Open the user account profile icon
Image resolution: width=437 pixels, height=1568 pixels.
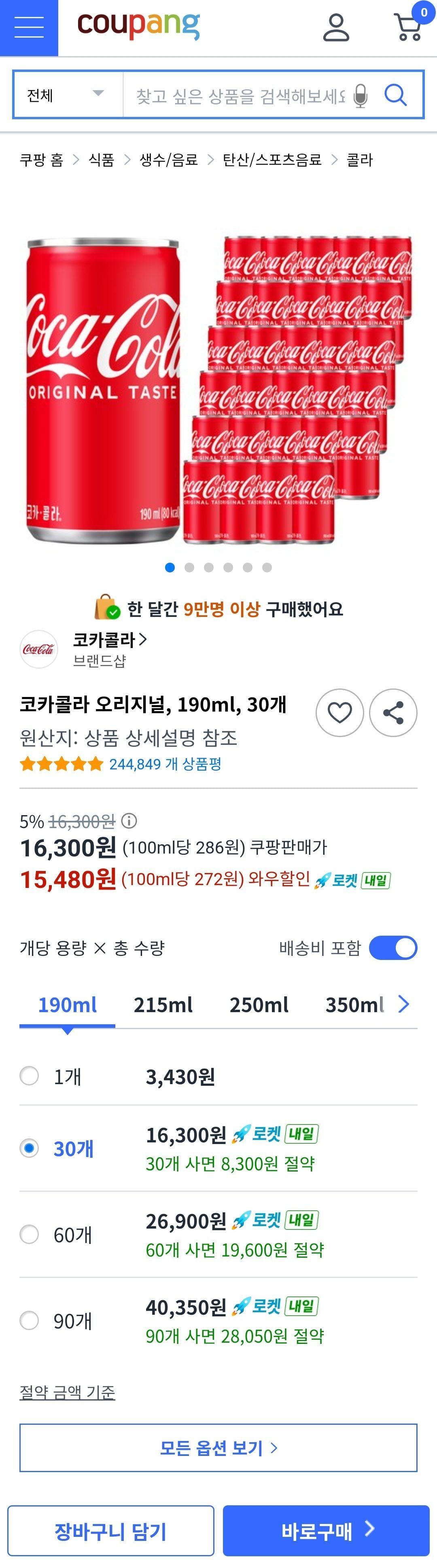[335, 28]
